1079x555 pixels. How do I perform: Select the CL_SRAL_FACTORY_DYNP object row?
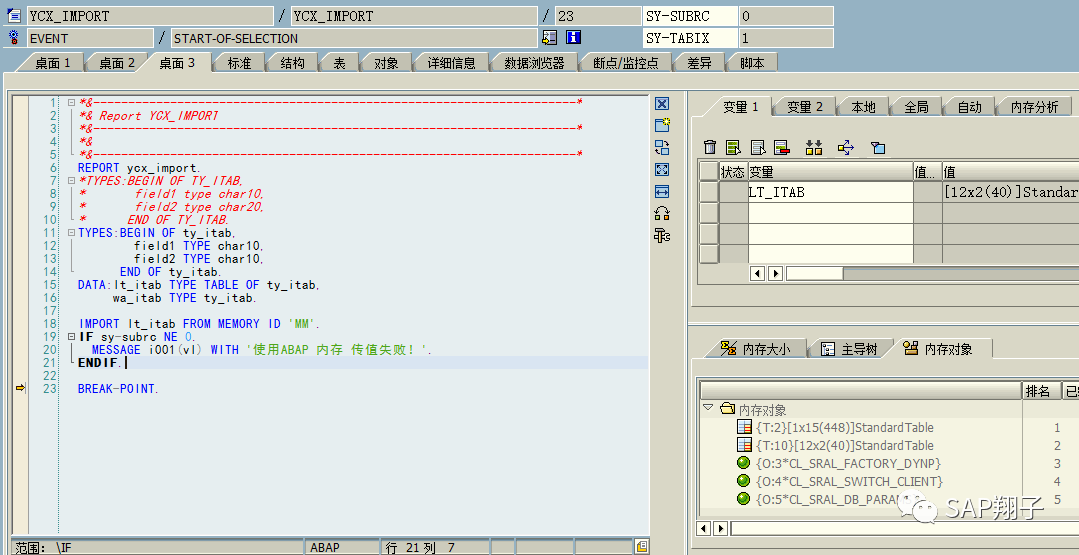[848, 463]
